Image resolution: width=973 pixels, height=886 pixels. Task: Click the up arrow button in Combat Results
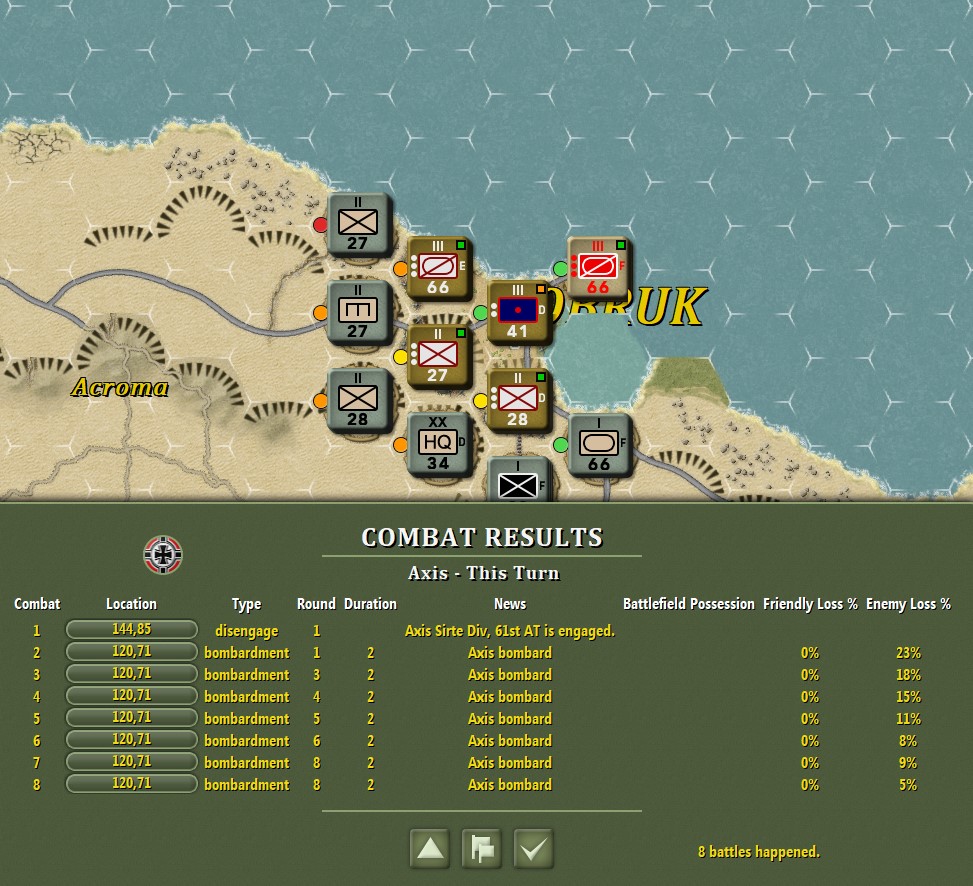(430, 848)
